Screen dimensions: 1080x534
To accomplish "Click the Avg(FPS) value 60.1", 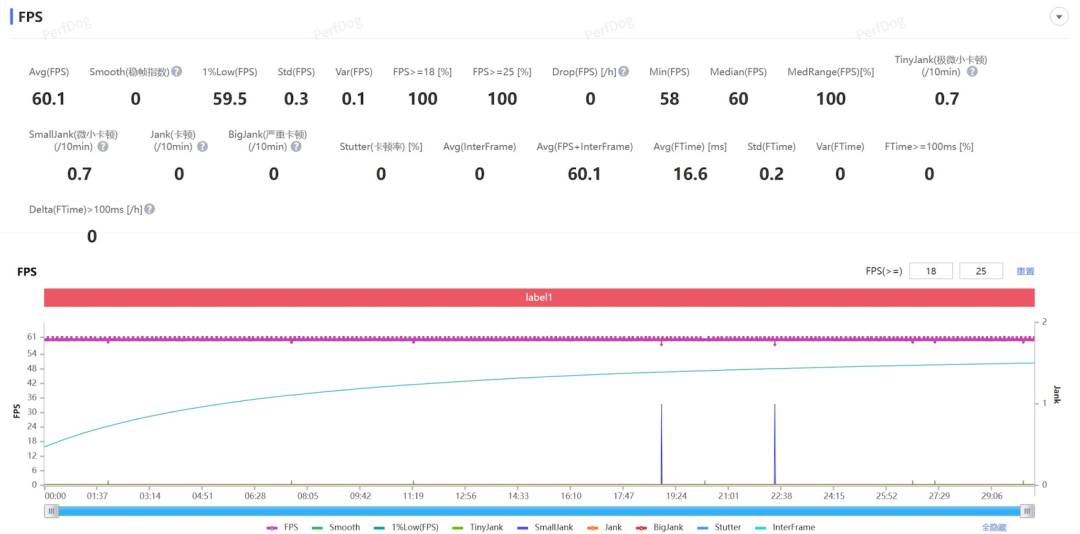I will 48,99.
